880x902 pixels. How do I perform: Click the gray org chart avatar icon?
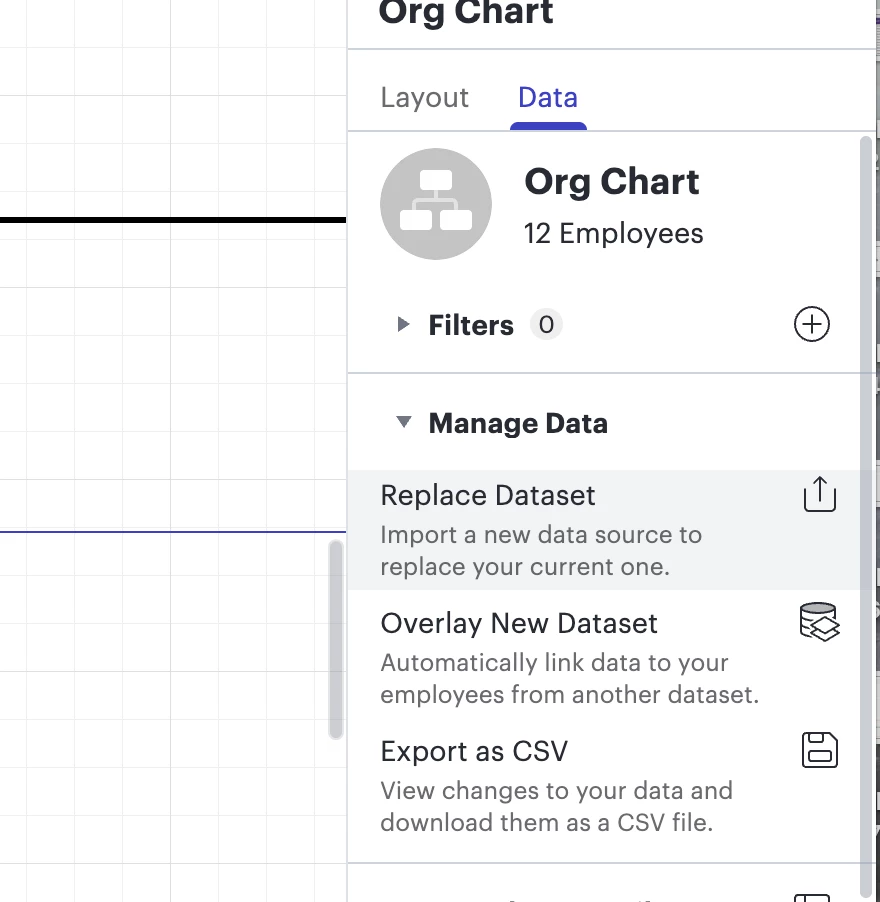[x=436, y=204]
